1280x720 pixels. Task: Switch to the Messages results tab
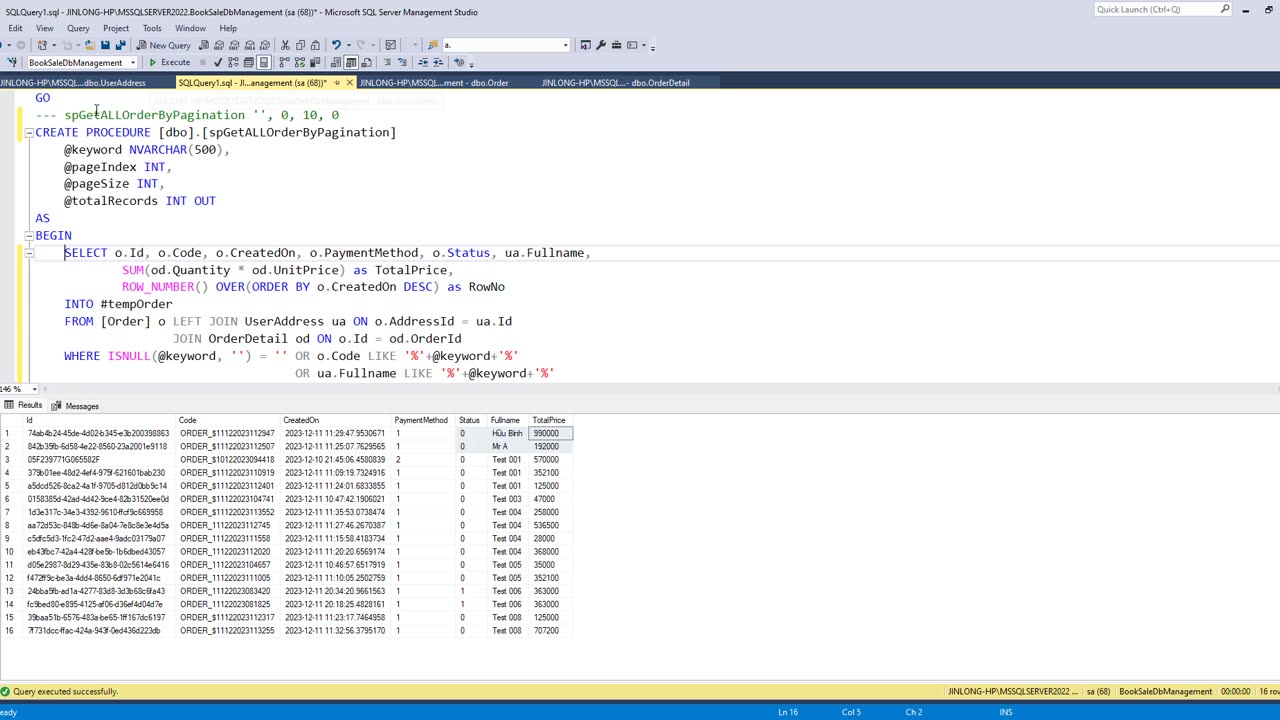[75, 406]
